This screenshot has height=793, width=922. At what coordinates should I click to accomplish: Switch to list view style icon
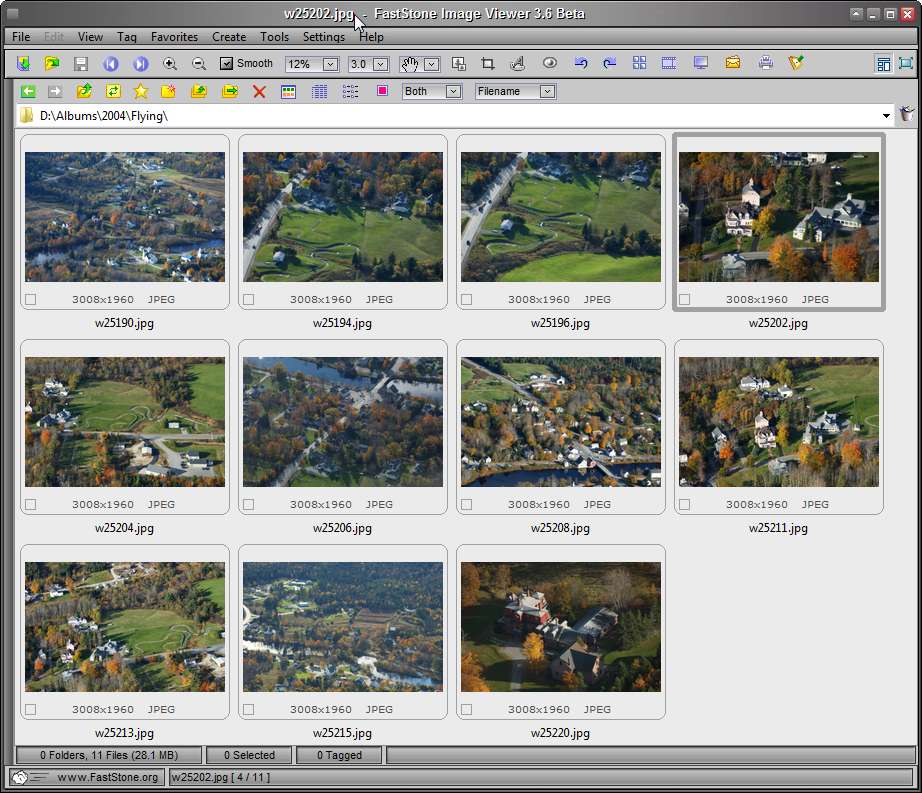[x=350, y=92]
